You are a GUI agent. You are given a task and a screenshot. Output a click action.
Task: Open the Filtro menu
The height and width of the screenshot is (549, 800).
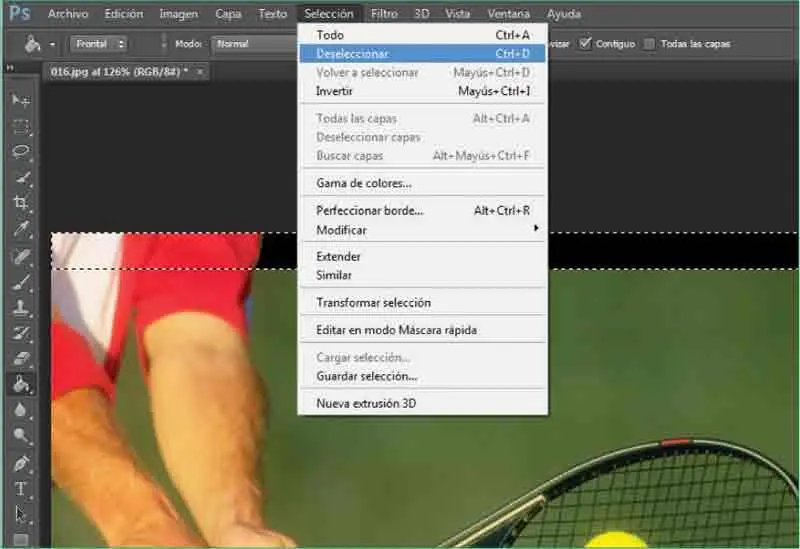[x=384, y=14]
